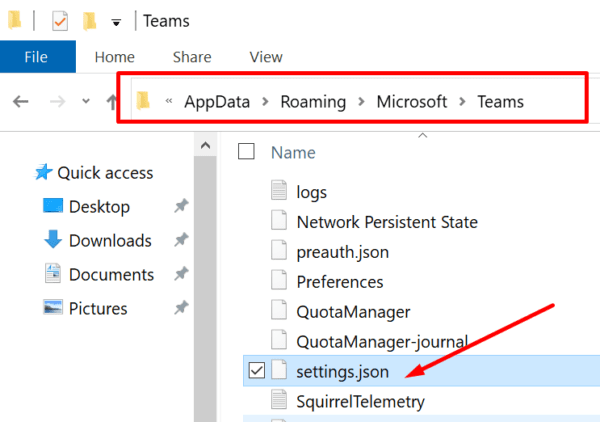Open Desktop in navigation pane
The width and height of the screenshot is (600, 422).
(x=99, y=207)
